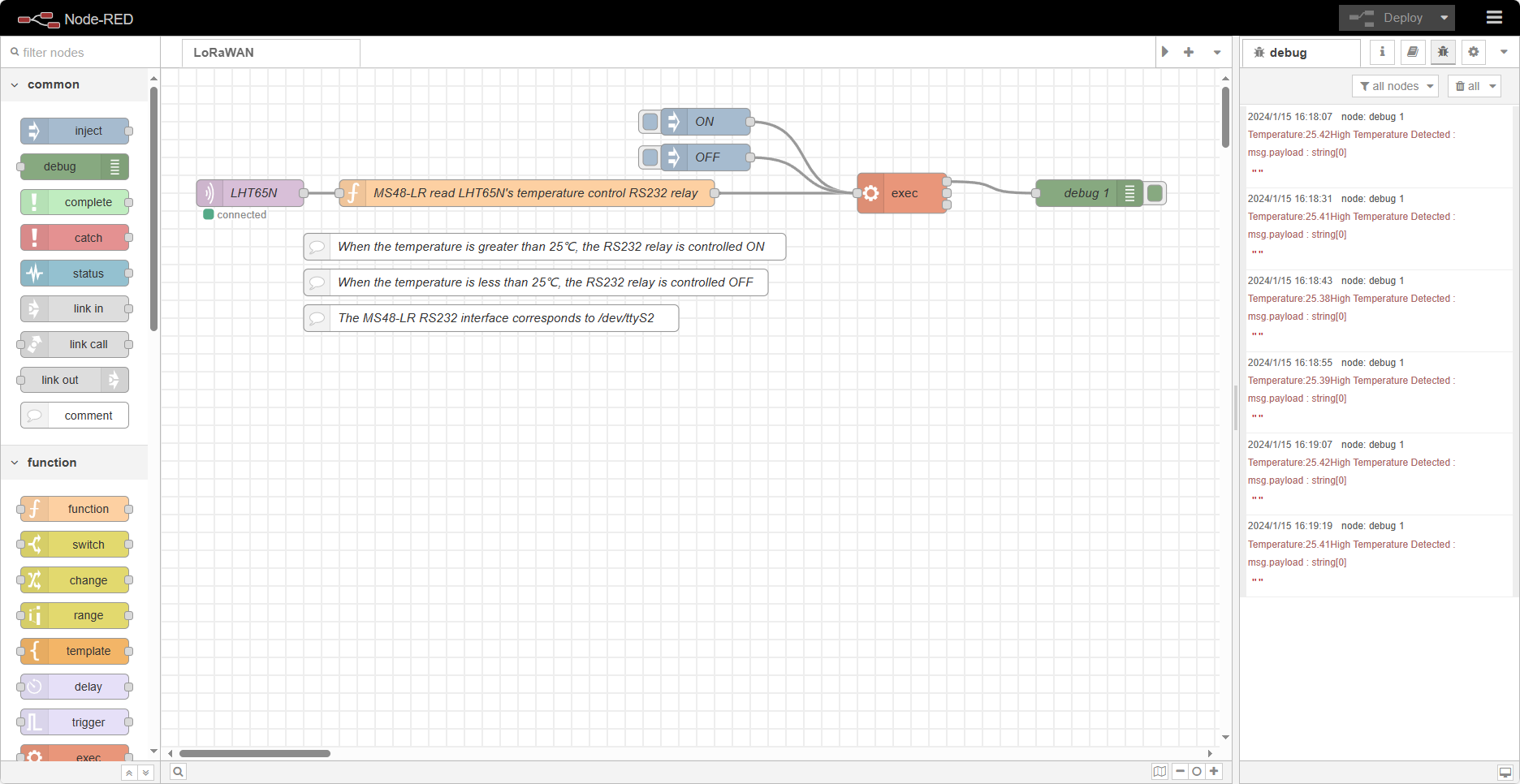This screenshot has height=784, width=1520.
Task: Open the information sidebar tab
Action: click(x=1382, y=52)
